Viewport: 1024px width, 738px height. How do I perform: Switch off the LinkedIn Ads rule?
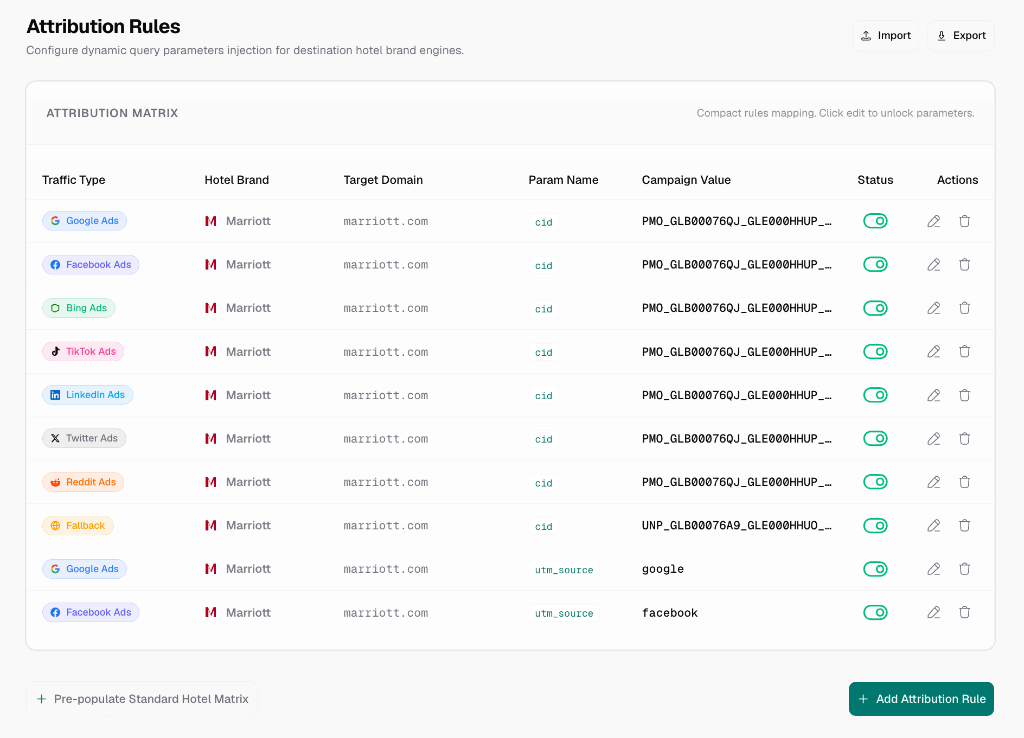(875, 395)
